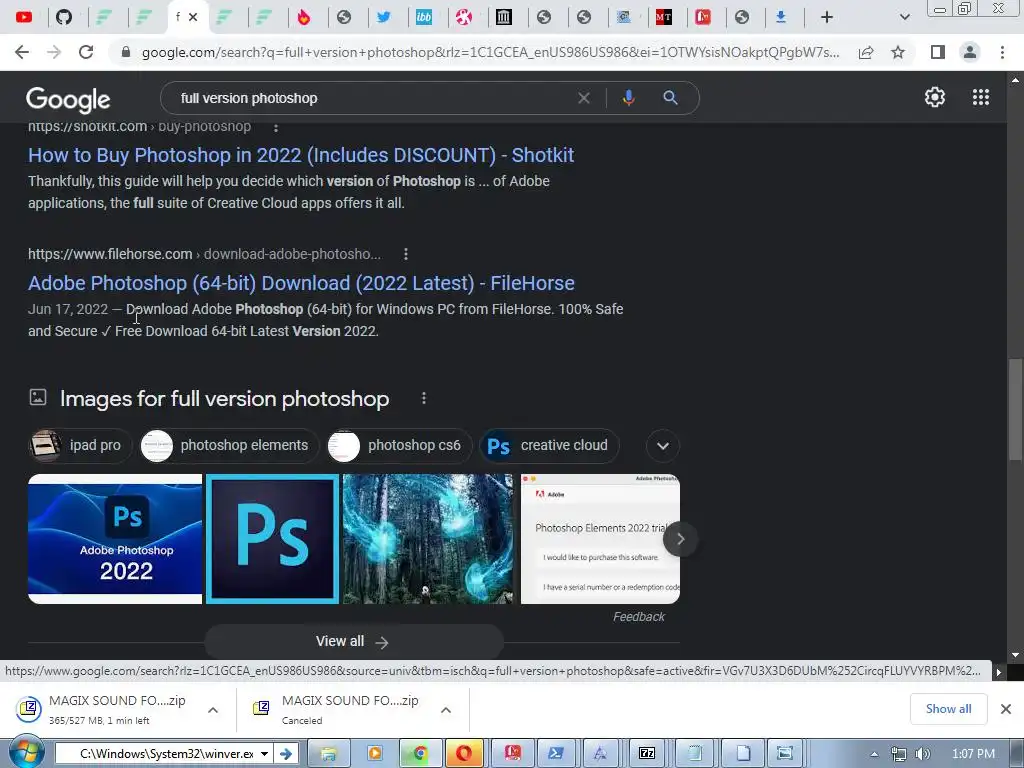Show hidden system tray icons
The height and width of the screenshot is (768, 1024).
[x=874, y=754]
